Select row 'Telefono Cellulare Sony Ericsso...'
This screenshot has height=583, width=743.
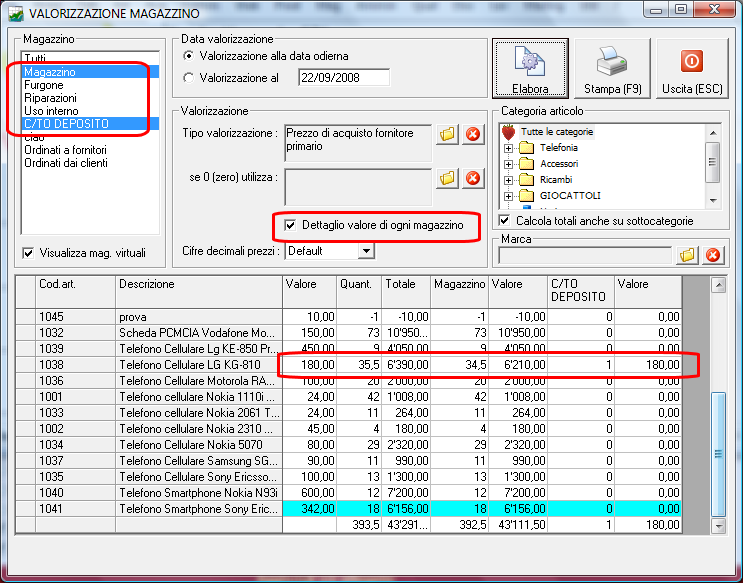(348, 477)
